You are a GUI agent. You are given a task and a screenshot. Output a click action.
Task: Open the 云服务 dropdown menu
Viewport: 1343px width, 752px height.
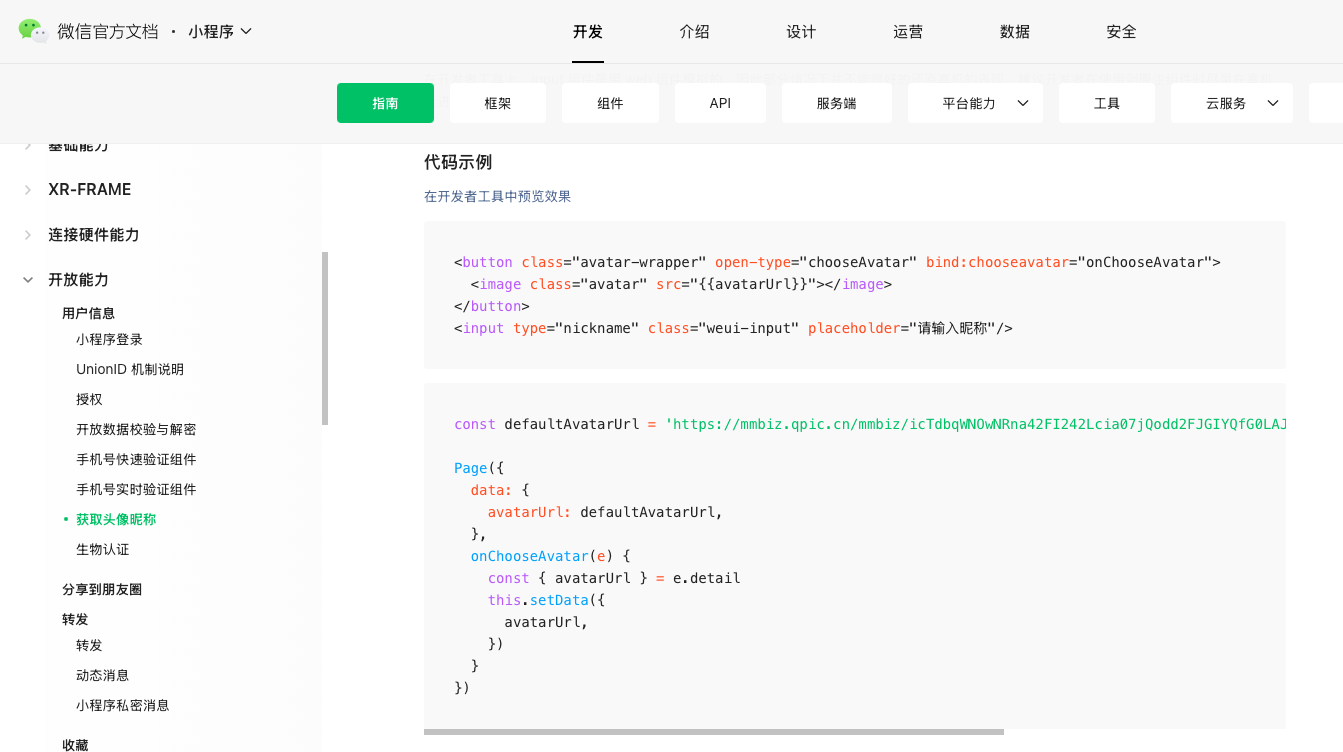click(1231, 103)
